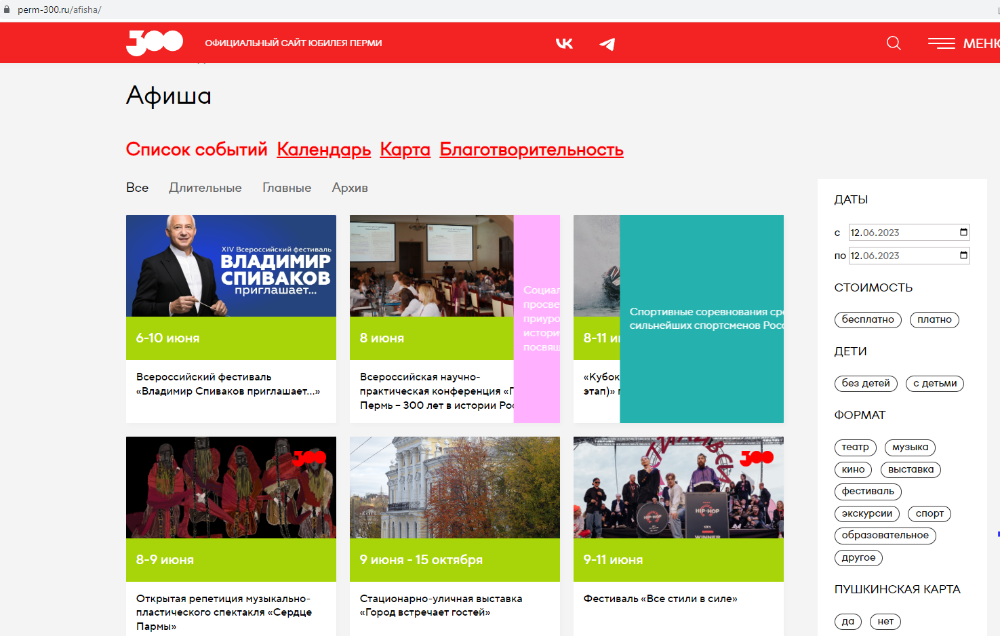Select the Архив events filter
The image size is (1000, 636).
coord(349,188)
